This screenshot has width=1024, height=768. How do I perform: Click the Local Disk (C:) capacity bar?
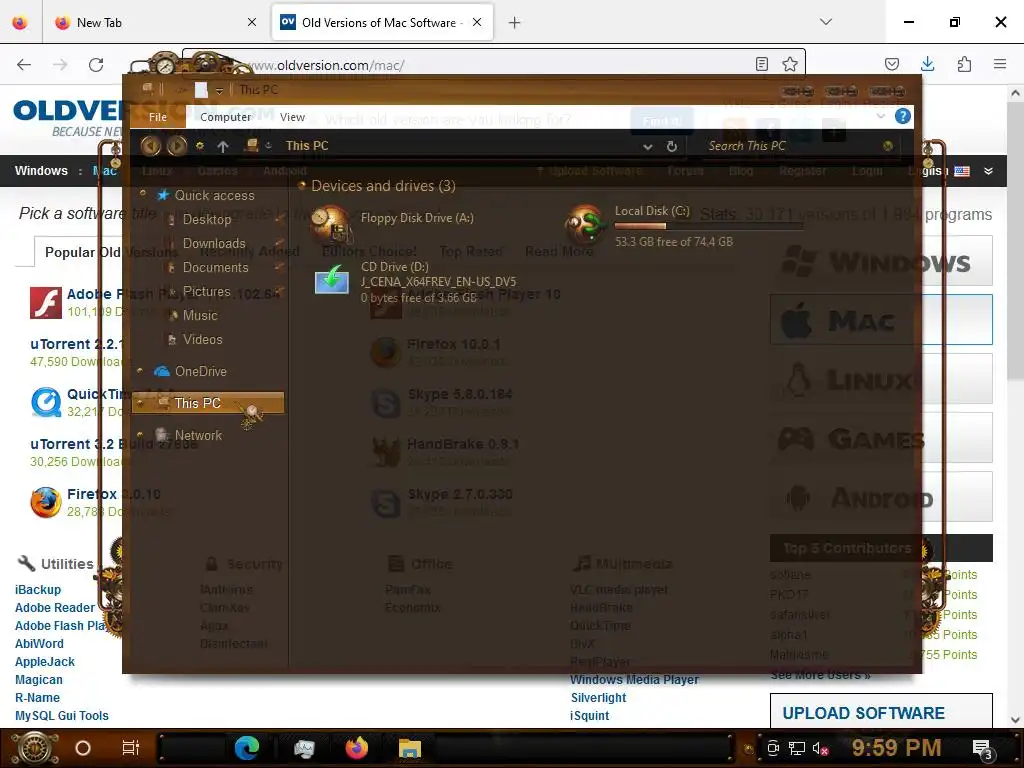[709, 226]
